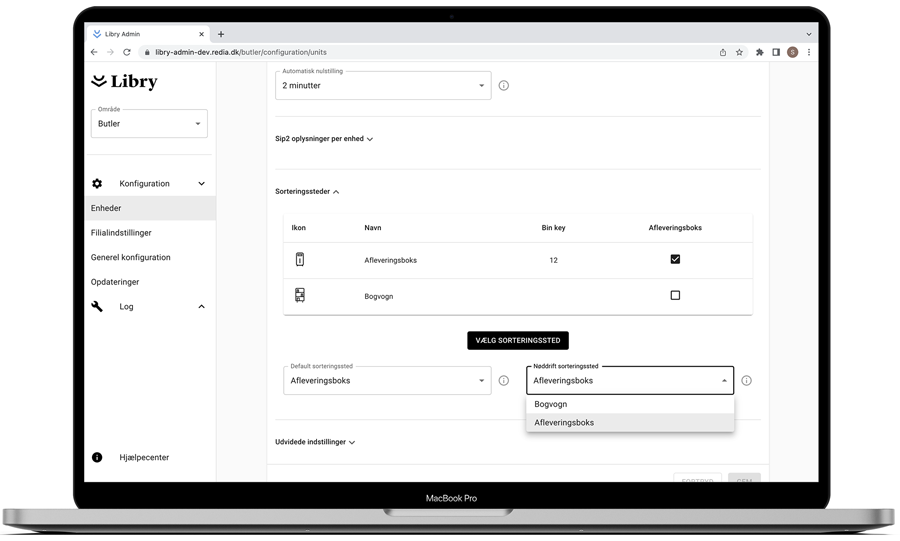
Task: Click the Hjælpecenter info icon
Action: (97, 458)
